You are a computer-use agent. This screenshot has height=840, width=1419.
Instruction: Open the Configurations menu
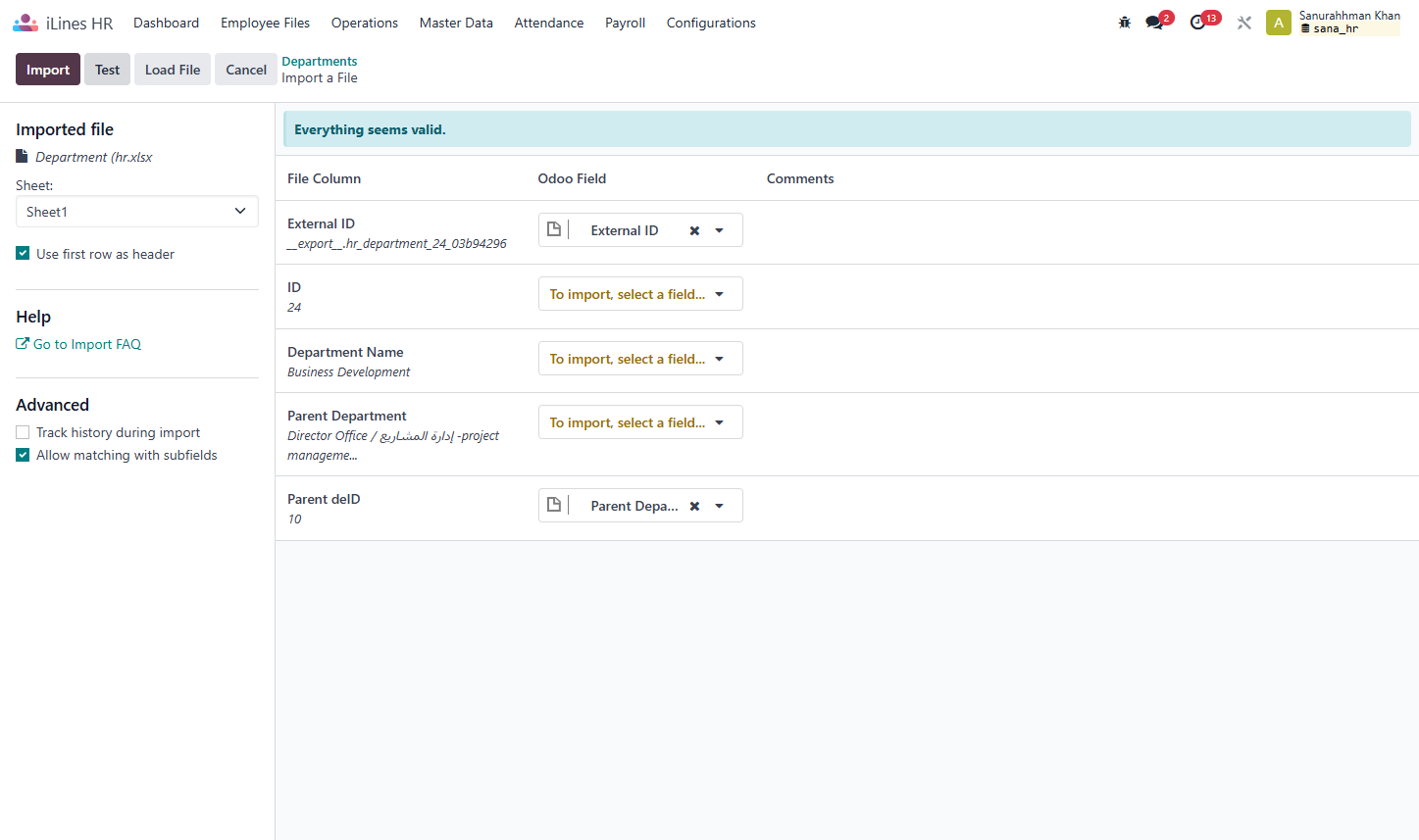pyautogui.click(x=711, y=23)
